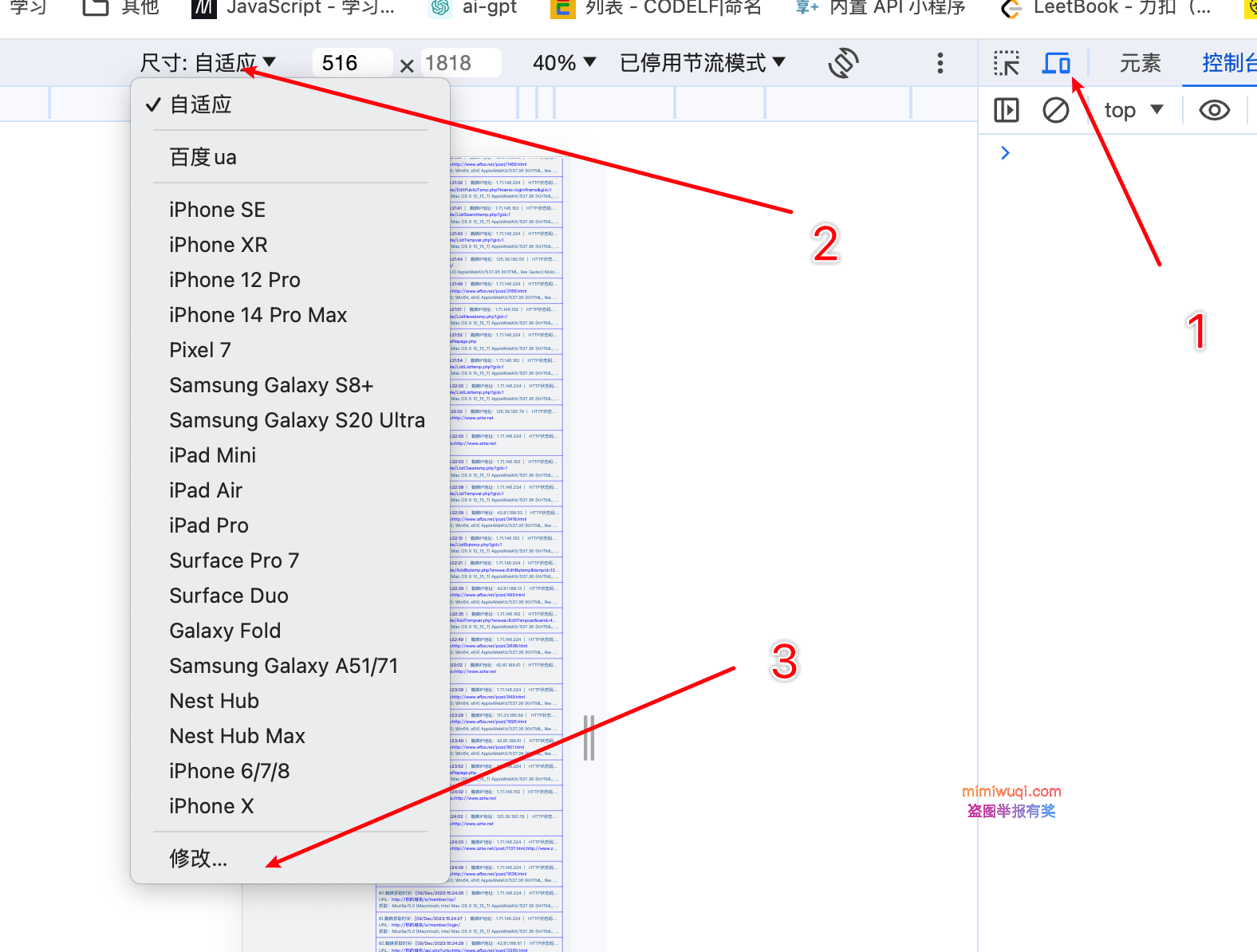The height and width of the screenshot is (952, 1257).
Task: Show the console sidebar panel icon
Action: click(x=1007, y=110)
